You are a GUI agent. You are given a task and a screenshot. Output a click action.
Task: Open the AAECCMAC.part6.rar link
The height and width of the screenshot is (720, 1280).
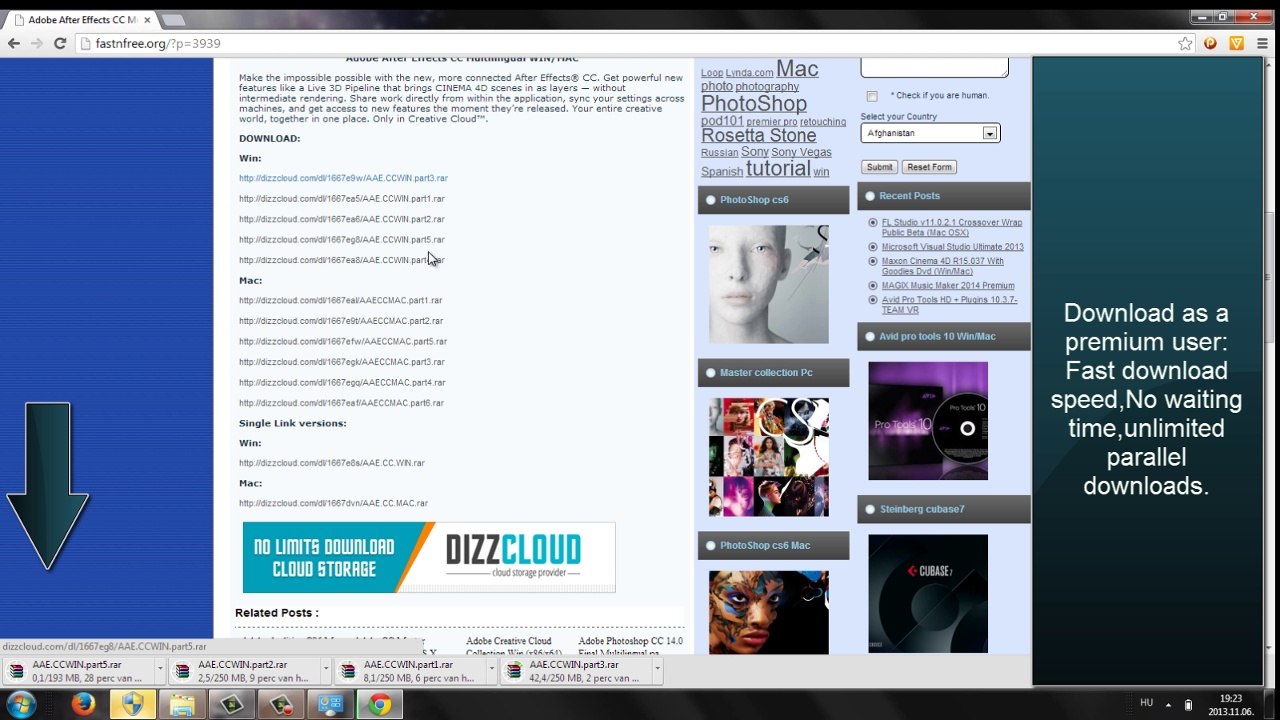tap(341, 403)
